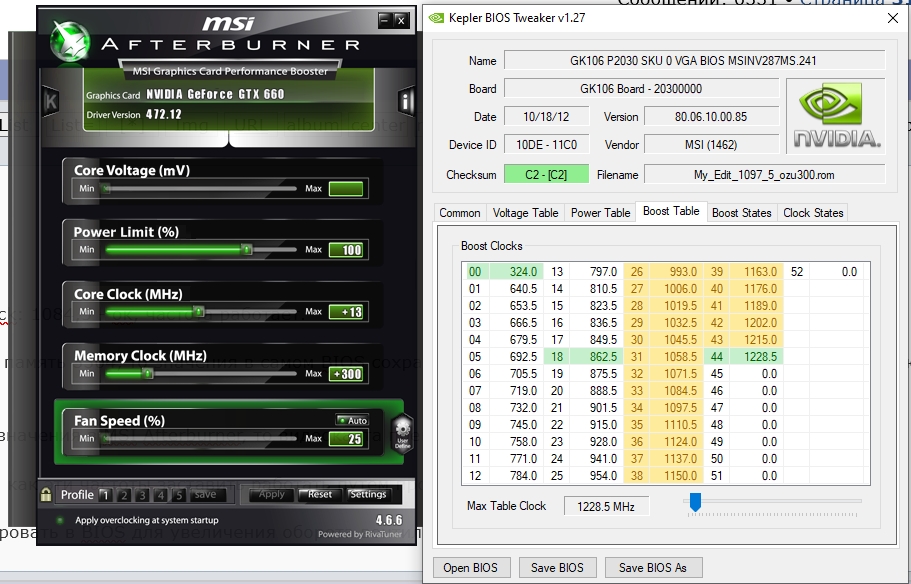Click the Version field 80.06.10.00.85

(711, 117)
